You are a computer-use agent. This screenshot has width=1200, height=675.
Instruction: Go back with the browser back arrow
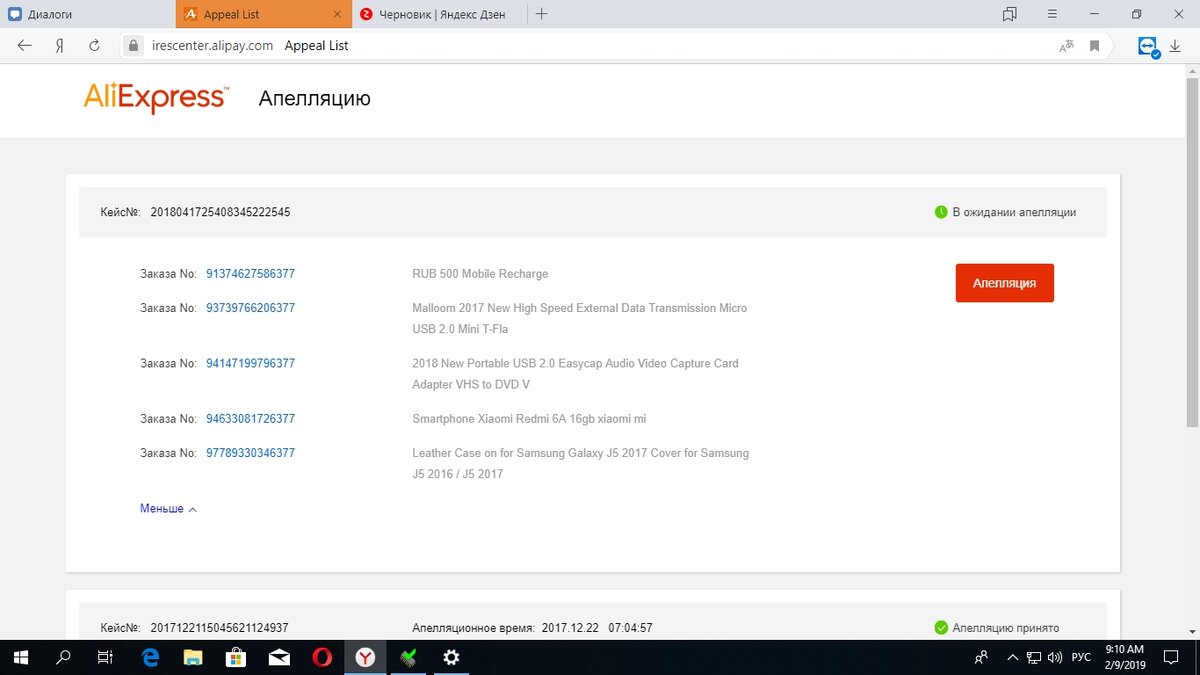(x=24, y=46)
